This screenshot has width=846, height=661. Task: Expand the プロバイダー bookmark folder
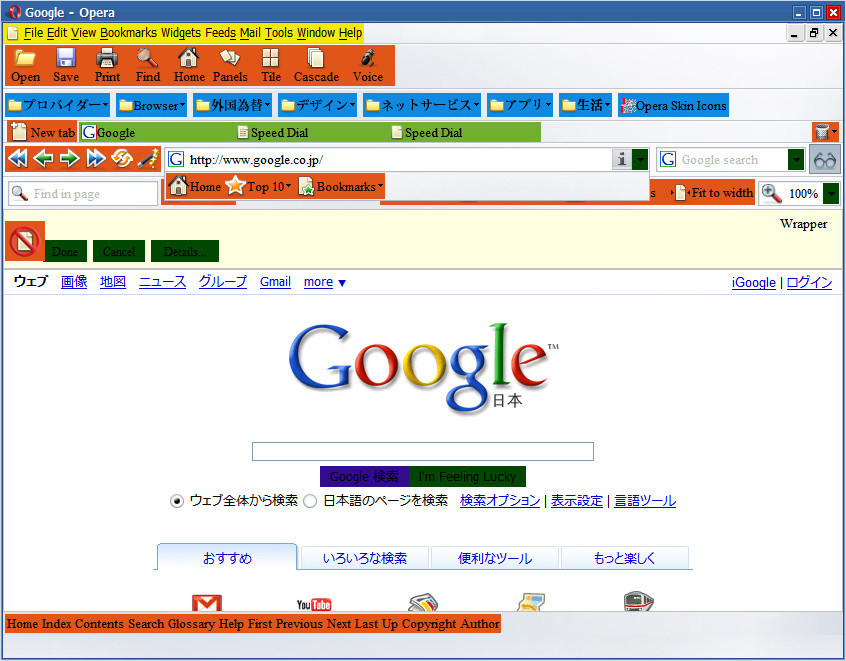(x=58, y=106)
